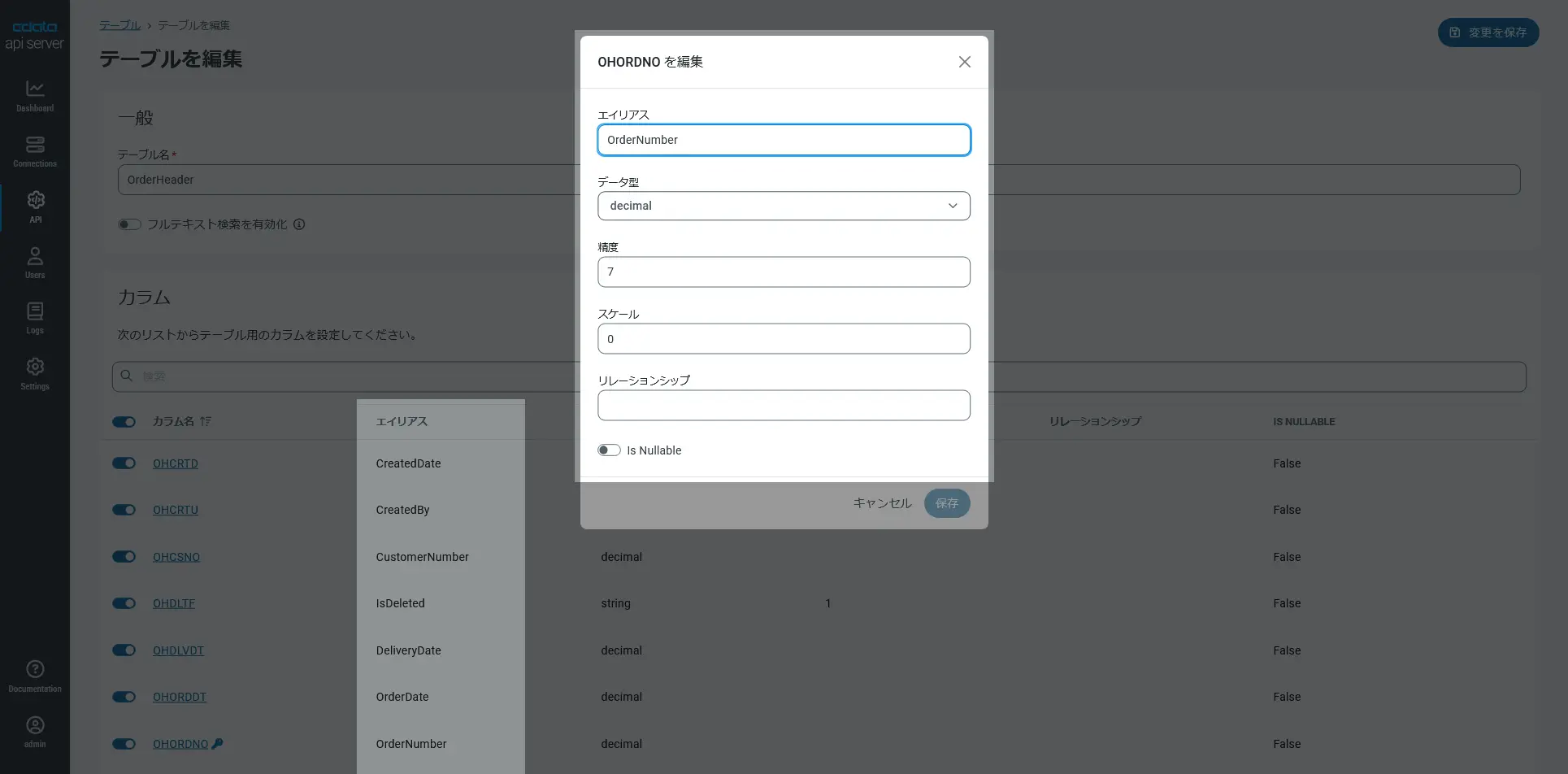Toggle the OHORDDT column switch
The height and width of the screenshot is (774, 1568).
pyautogui.click(x=124, y=697)
